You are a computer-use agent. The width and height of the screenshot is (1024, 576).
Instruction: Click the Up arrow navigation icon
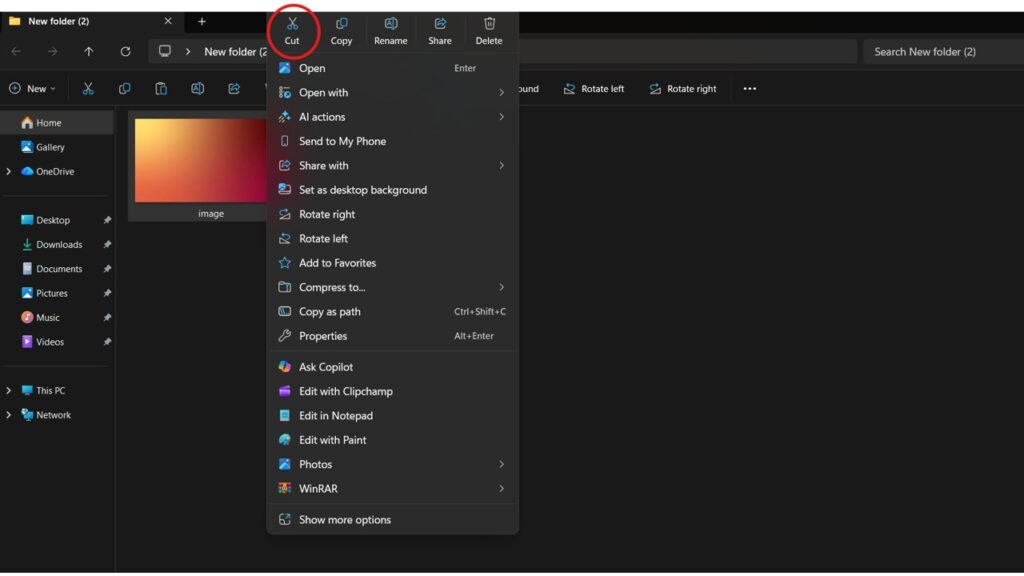(89, 52)
